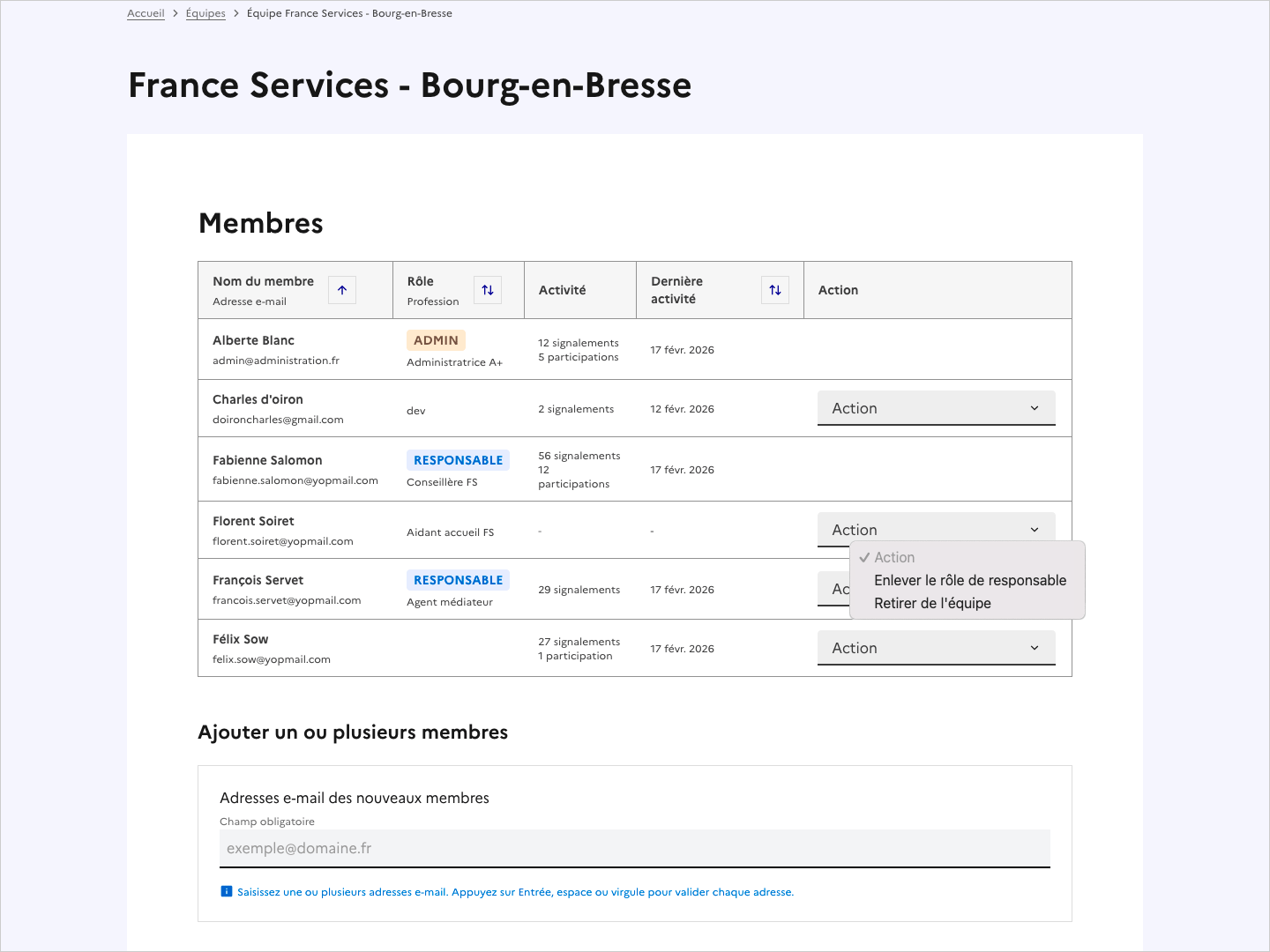Choose "Retirer de l'équipe" from the menu
Screen dimensions: 1270x952
(932, 603)
